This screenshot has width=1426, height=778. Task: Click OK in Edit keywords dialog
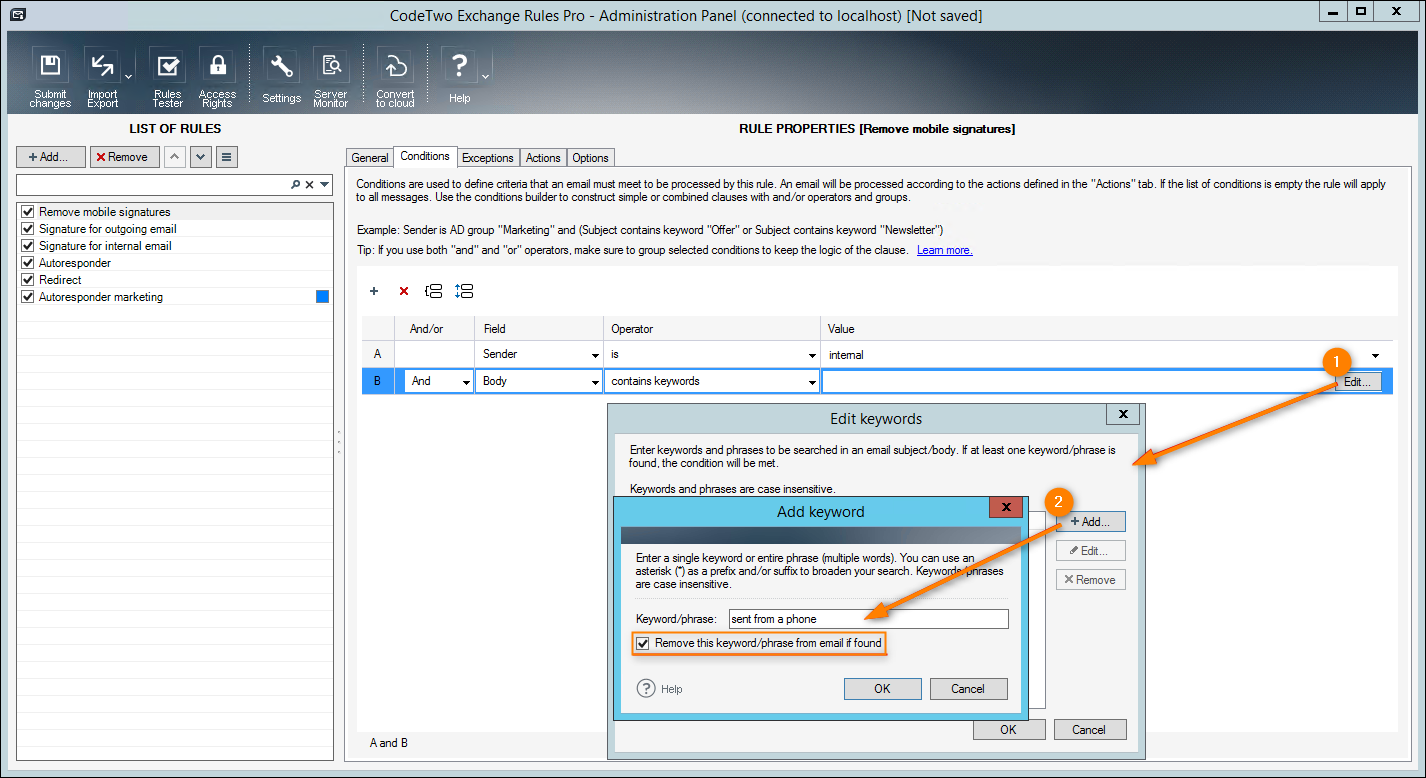1009,730
